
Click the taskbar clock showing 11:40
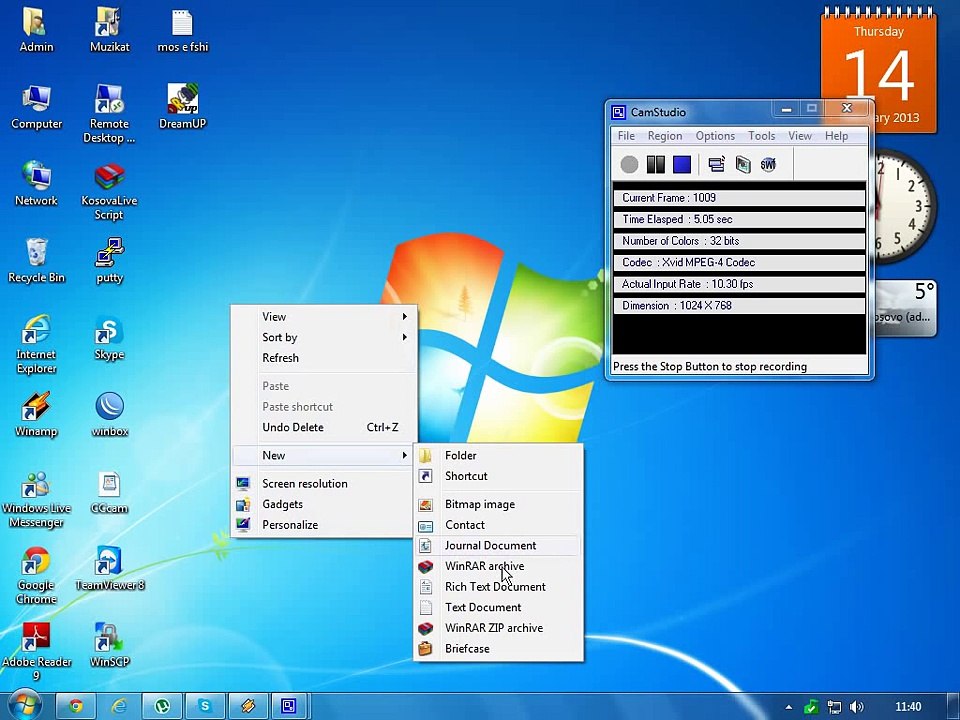click(908, 707)
